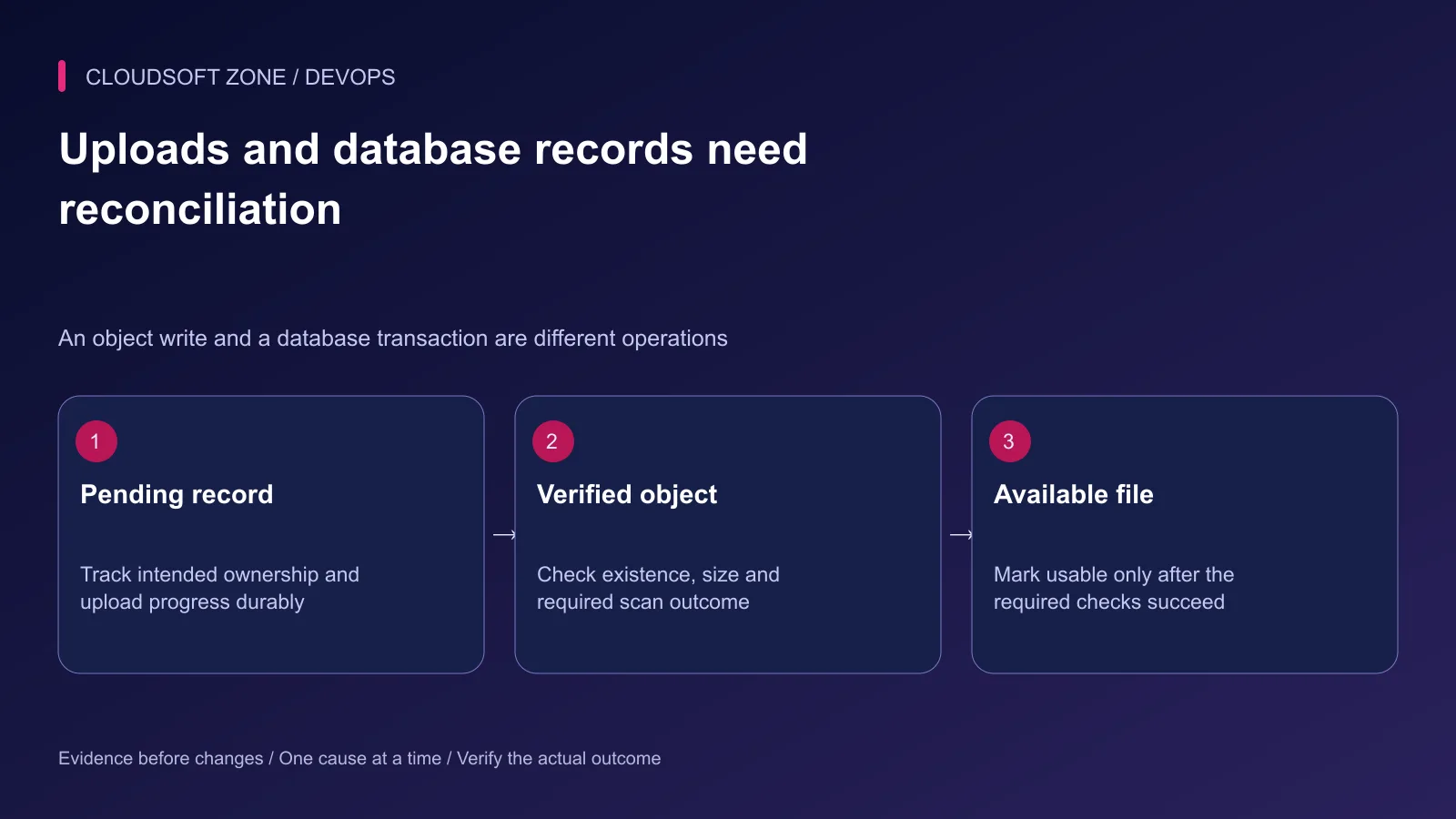Click 'Mark usable only after the required checks succeed' text
This screenshot has width=1456, height=819.
coord(1114,588)
